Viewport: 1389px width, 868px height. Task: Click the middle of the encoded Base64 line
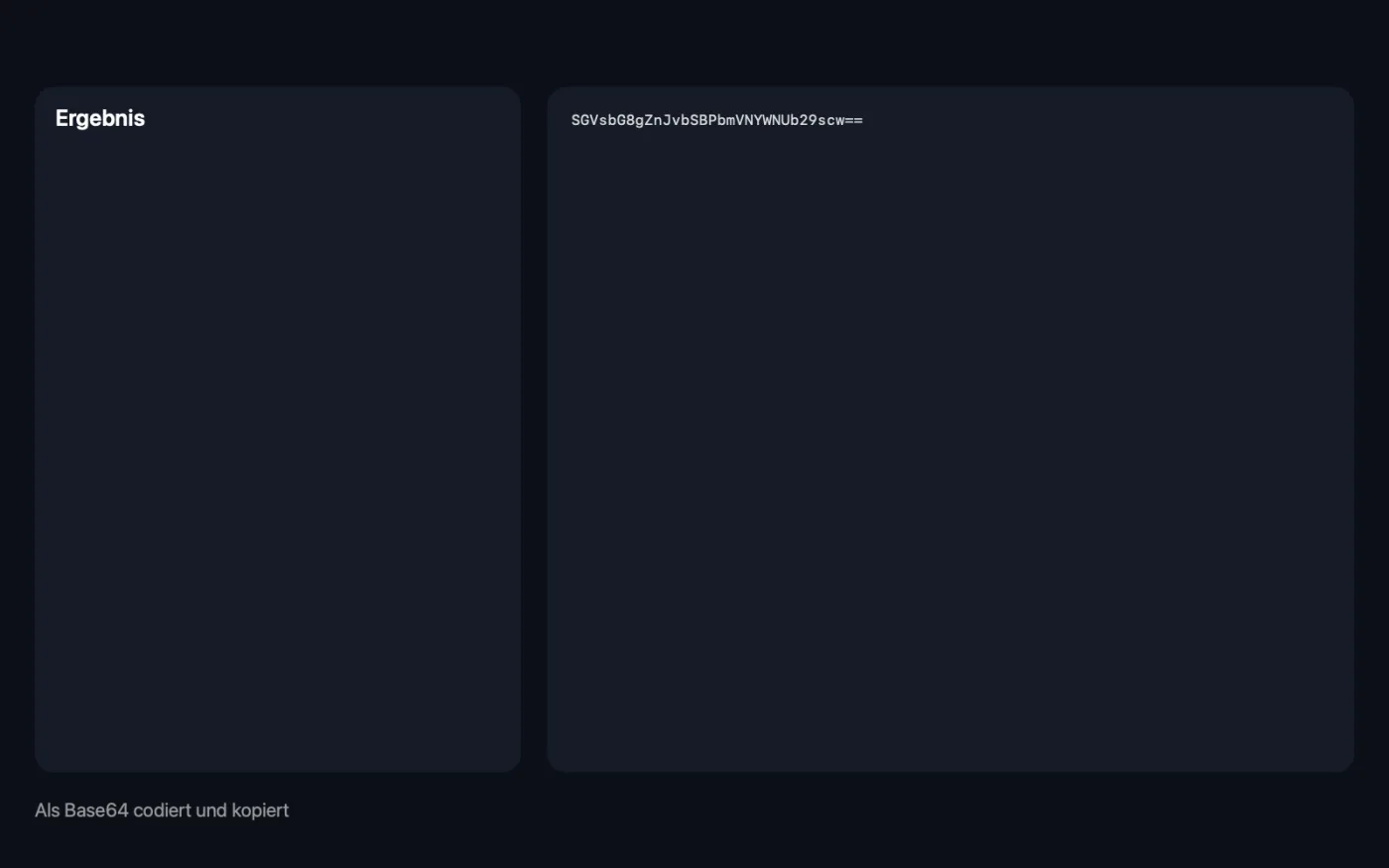tap(717, 120)
